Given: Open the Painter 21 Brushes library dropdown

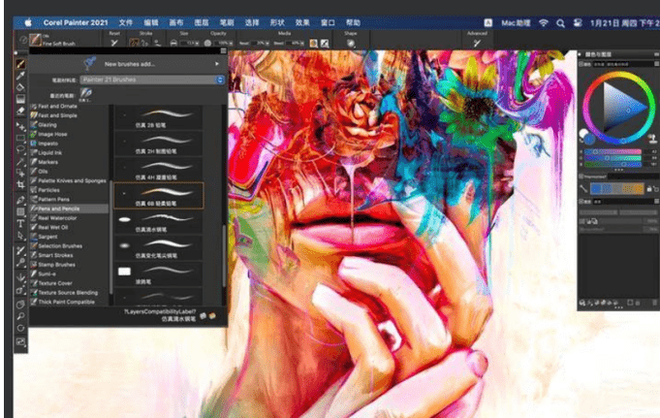Looking at the screenshot, I should coord(152,80).
